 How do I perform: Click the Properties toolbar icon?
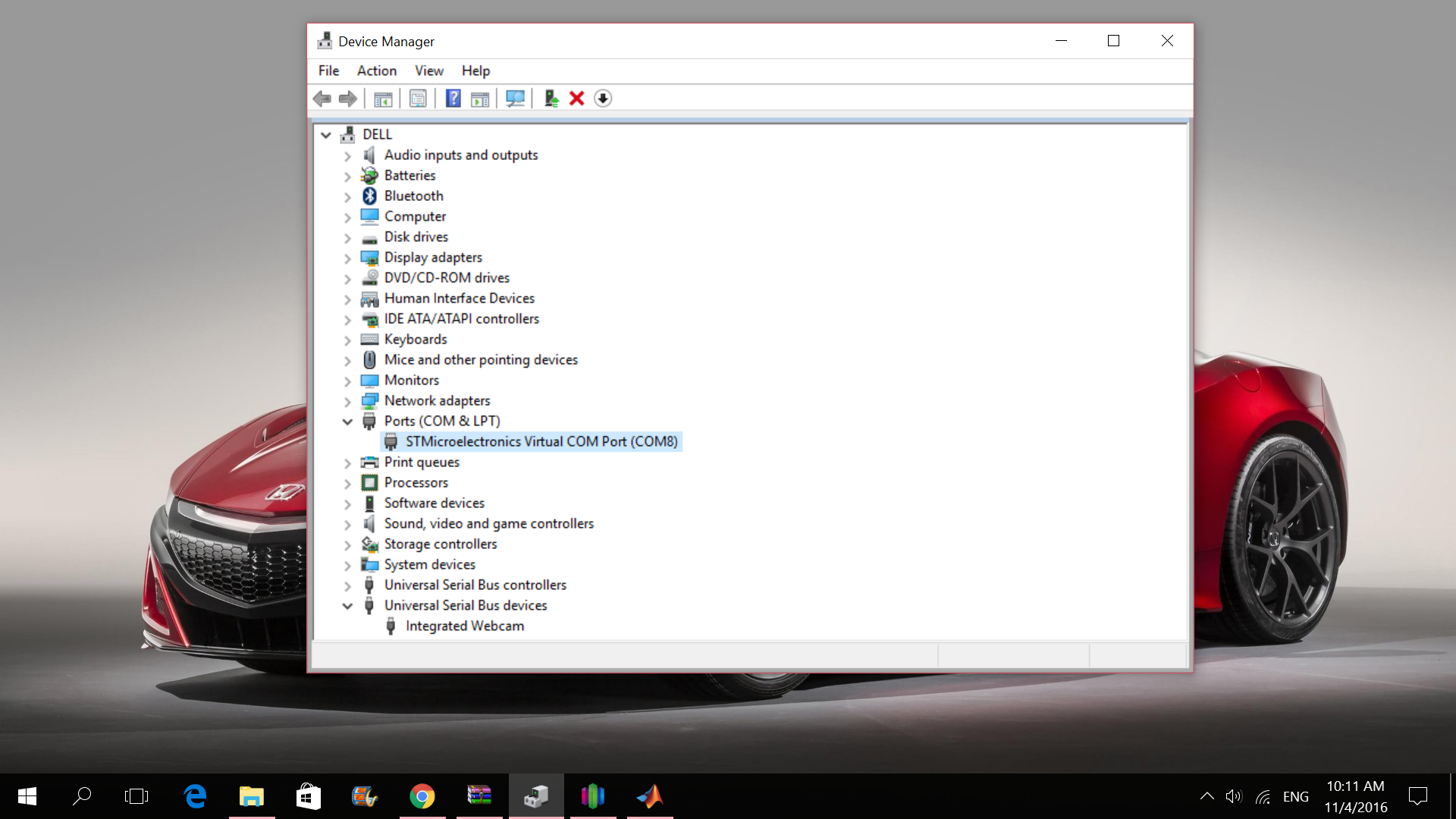coord(418,99)
